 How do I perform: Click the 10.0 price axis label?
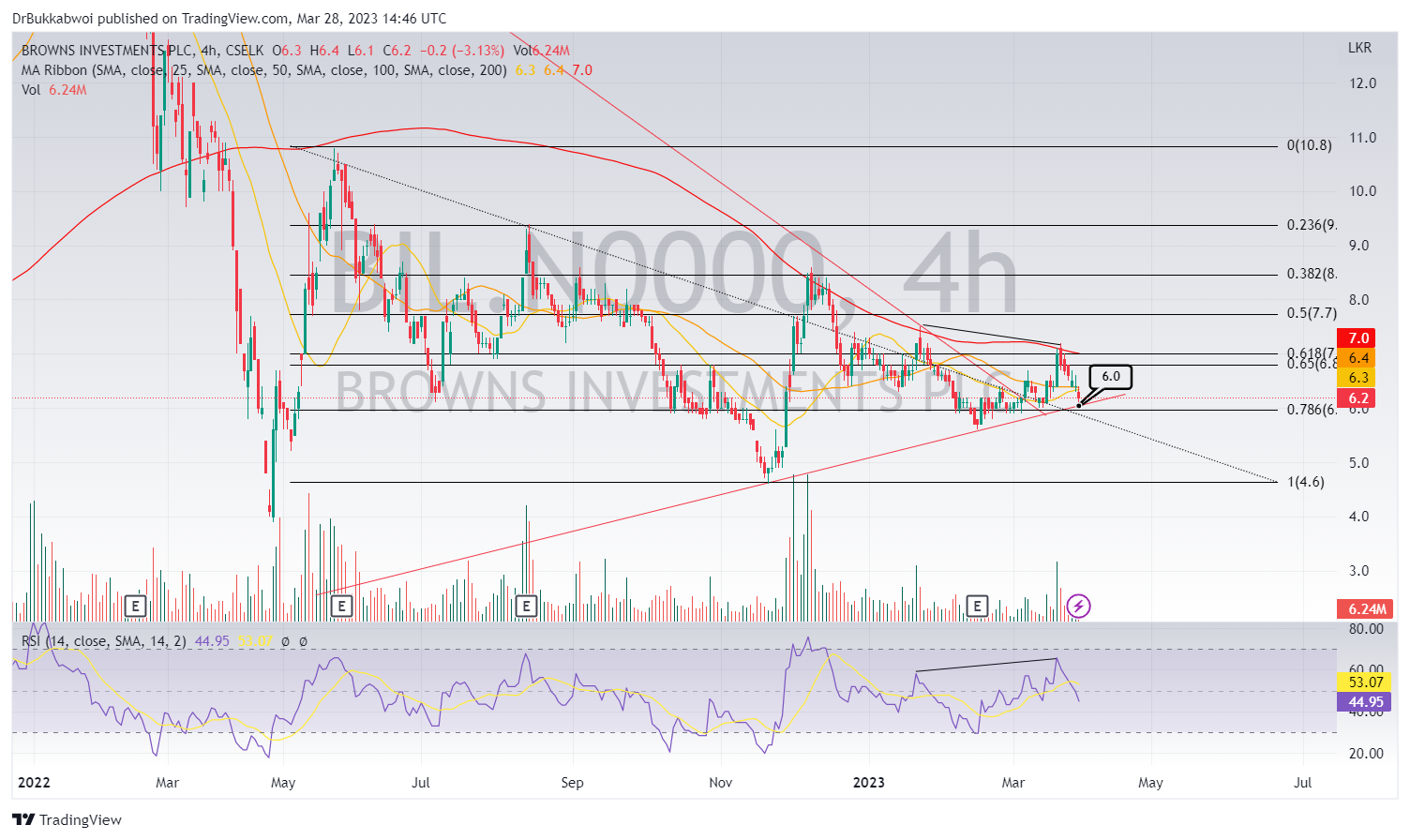1362,191
